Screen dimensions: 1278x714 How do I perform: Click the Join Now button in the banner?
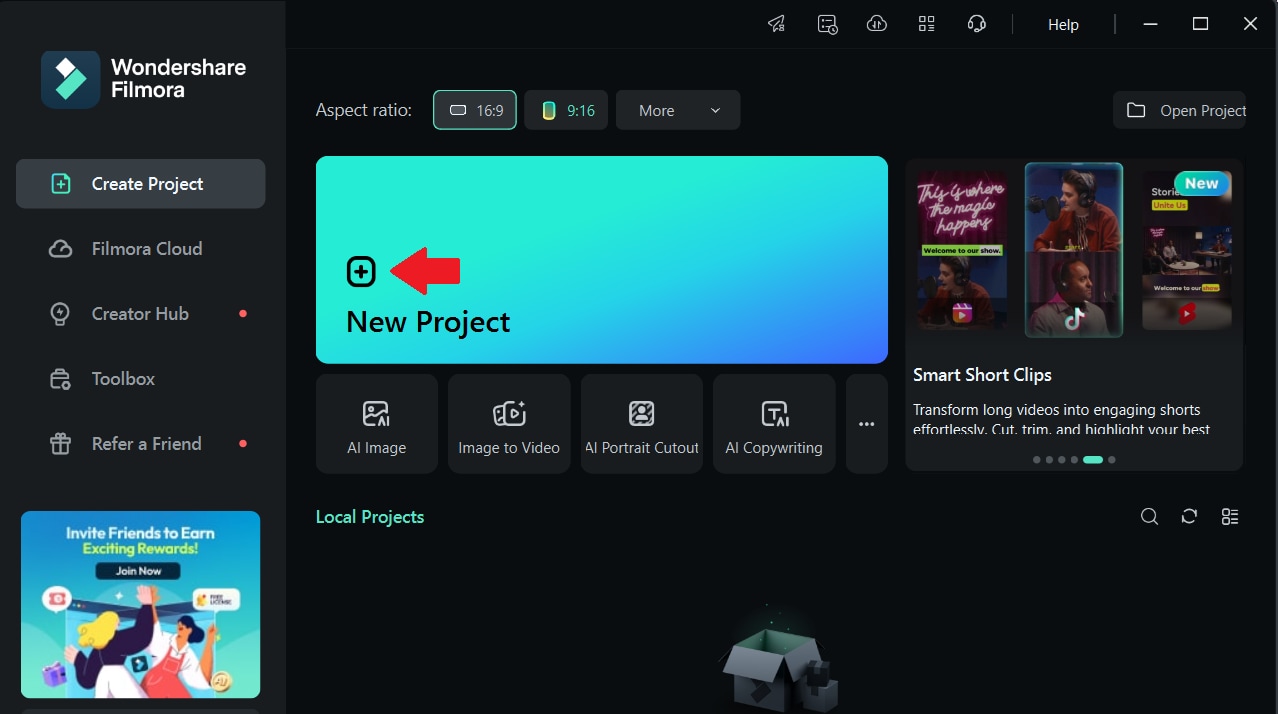pyautogui.click(x=138, y=571)
